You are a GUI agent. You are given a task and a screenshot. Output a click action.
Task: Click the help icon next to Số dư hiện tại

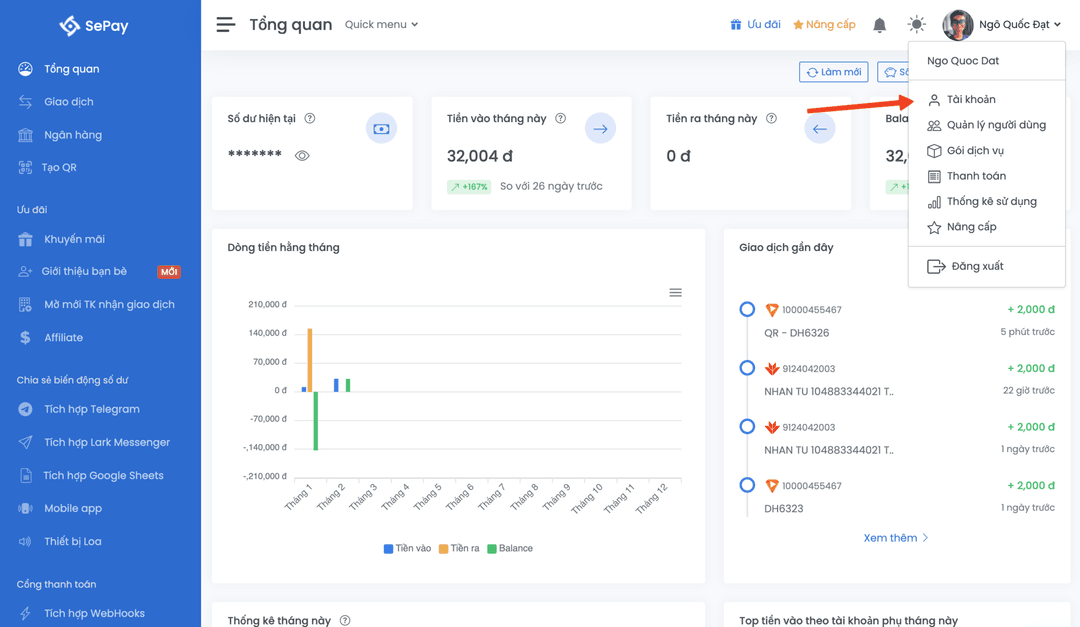tap(310, 119)
